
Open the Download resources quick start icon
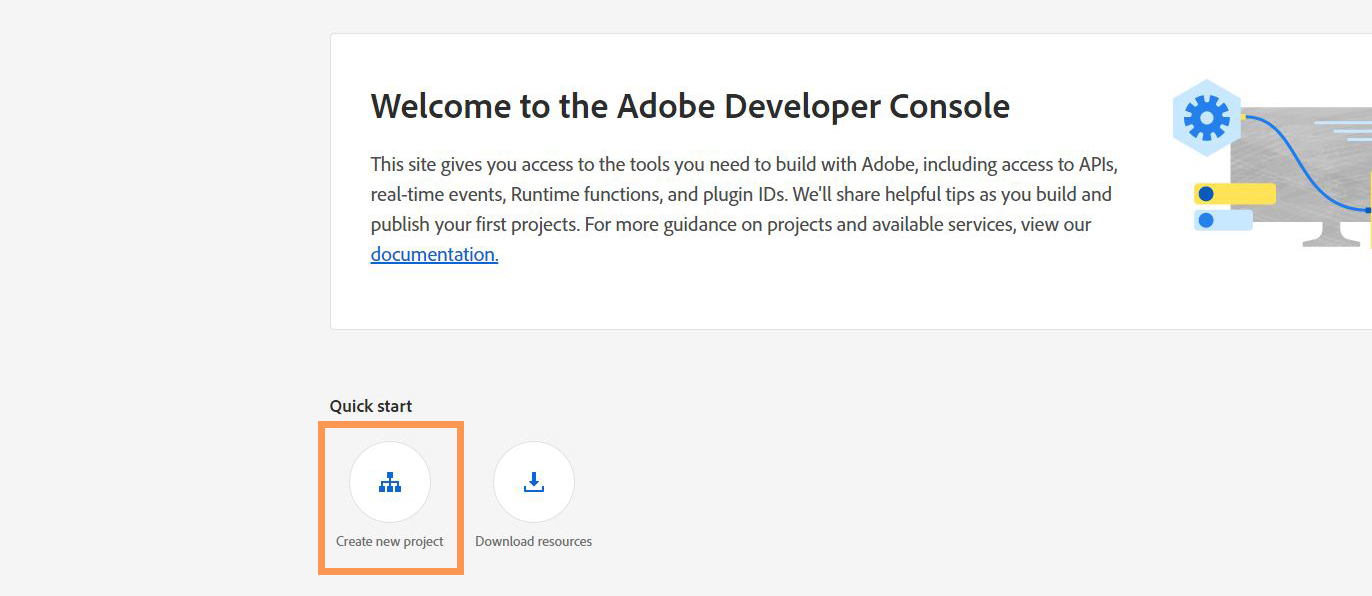pos(534,482)
